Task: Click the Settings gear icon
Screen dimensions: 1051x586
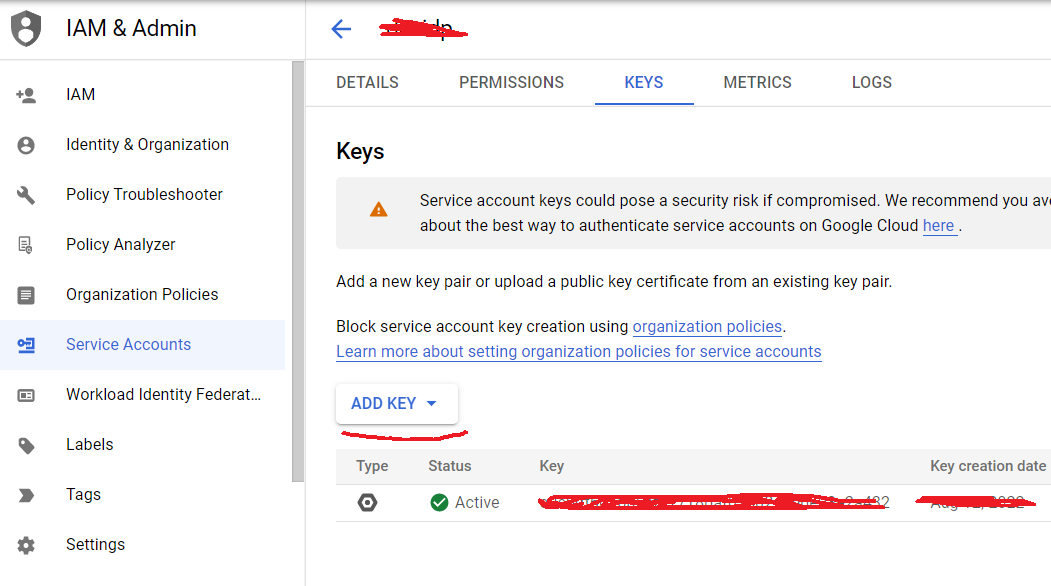Action: [26, 545]
